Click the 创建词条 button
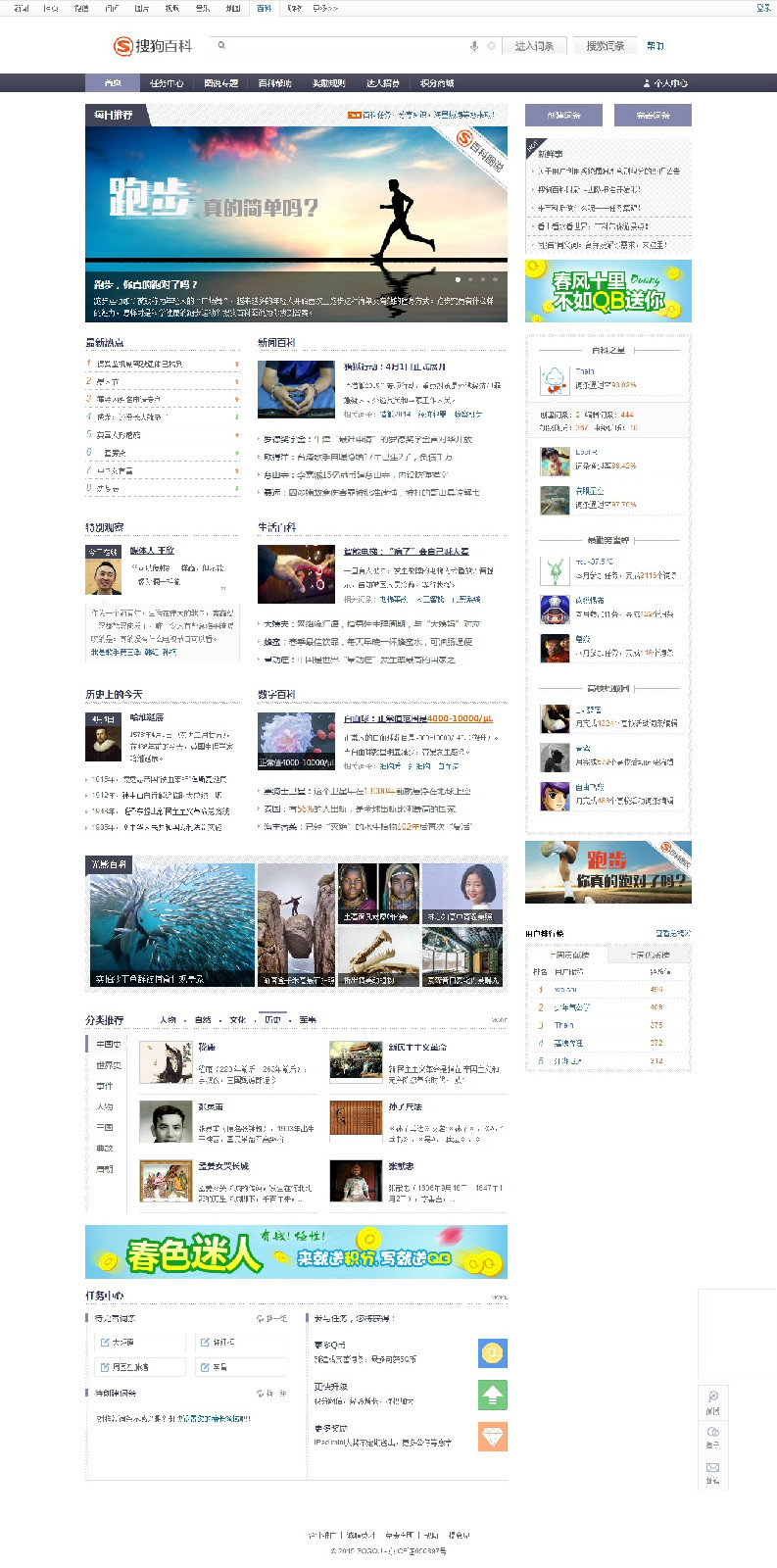 pyautogui.click(x=563, y=115)
